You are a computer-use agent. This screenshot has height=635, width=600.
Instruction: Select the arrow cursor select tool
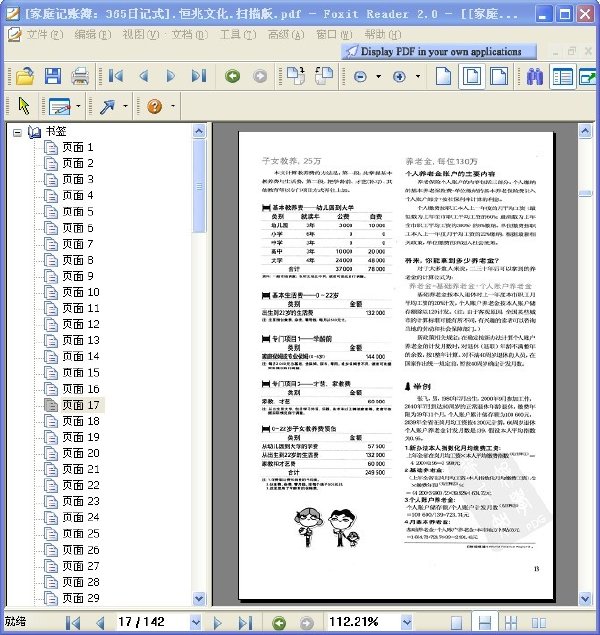(x=24, y=106)
